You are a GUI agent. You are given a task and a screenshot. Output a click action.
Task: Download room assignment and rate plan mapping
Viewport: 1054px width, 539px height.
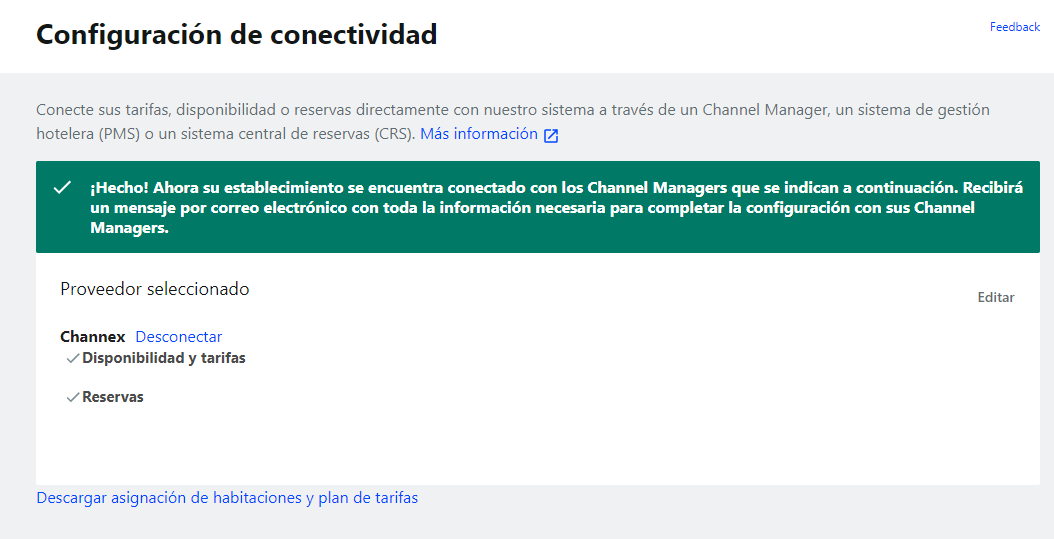point(227,497)
